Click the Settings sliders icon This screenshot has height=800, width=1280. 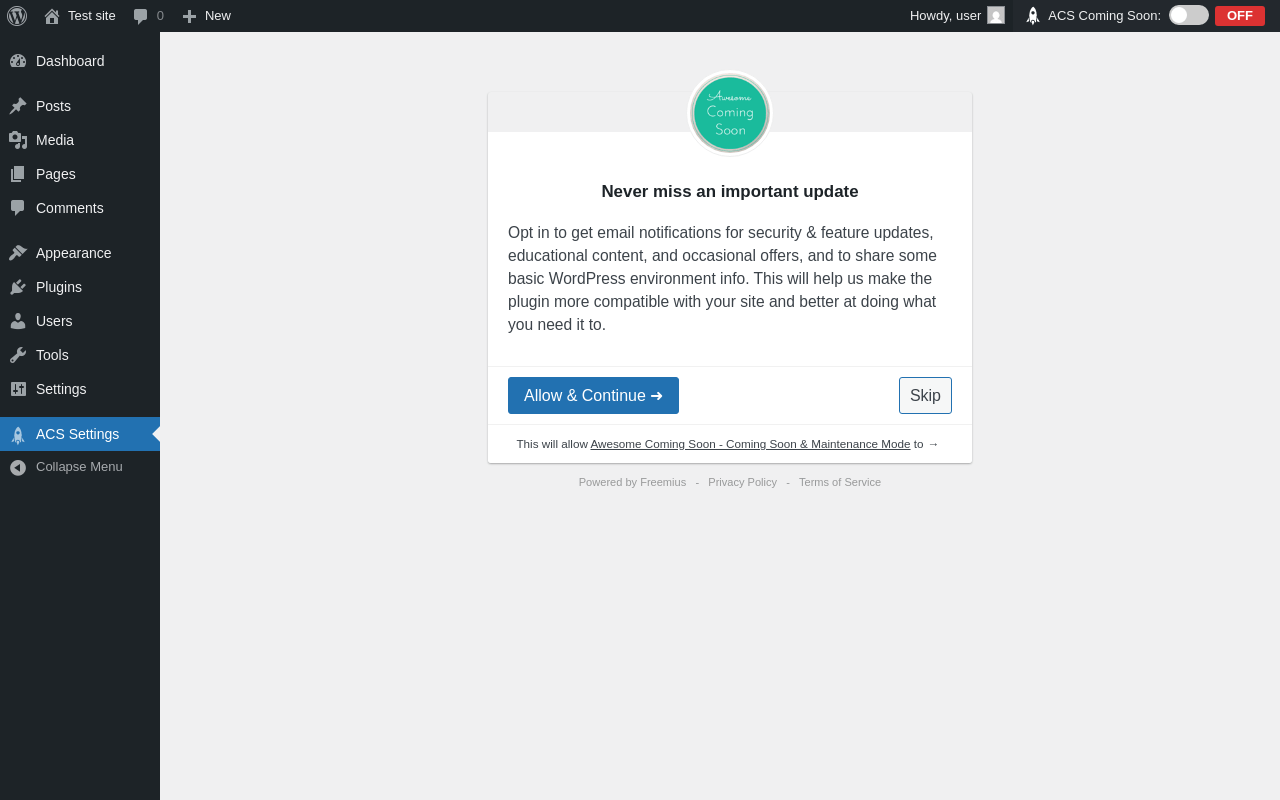click(18, 389)
